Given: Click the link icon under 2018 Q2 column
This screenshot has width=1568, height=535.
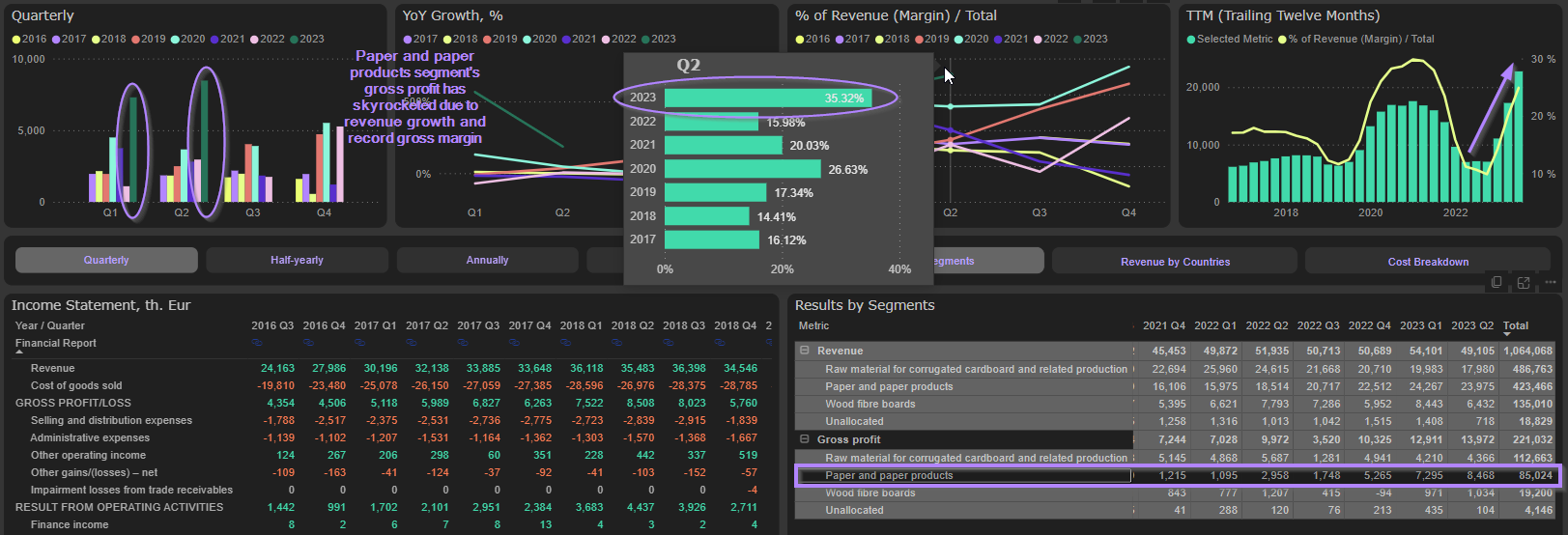Looking at the screenshot, I should [x=616, y=343].
